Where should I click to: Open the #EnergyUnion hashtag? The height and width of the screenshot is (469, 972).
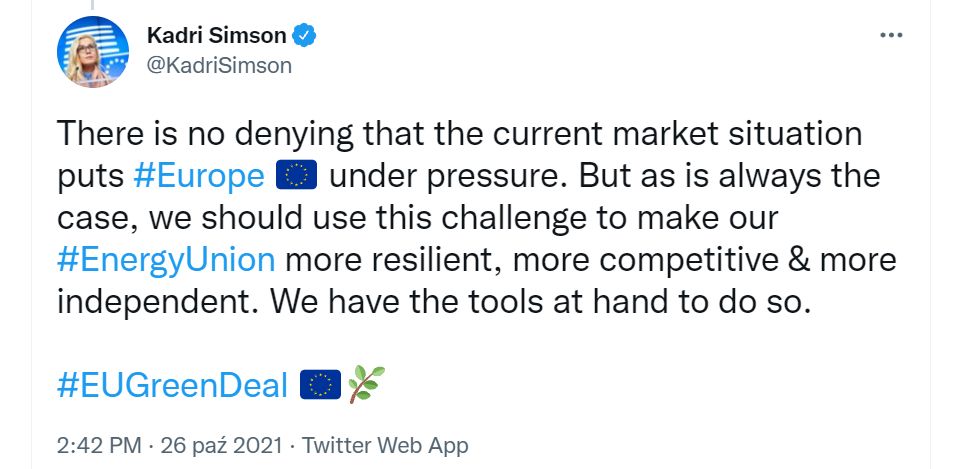(166, 260)
